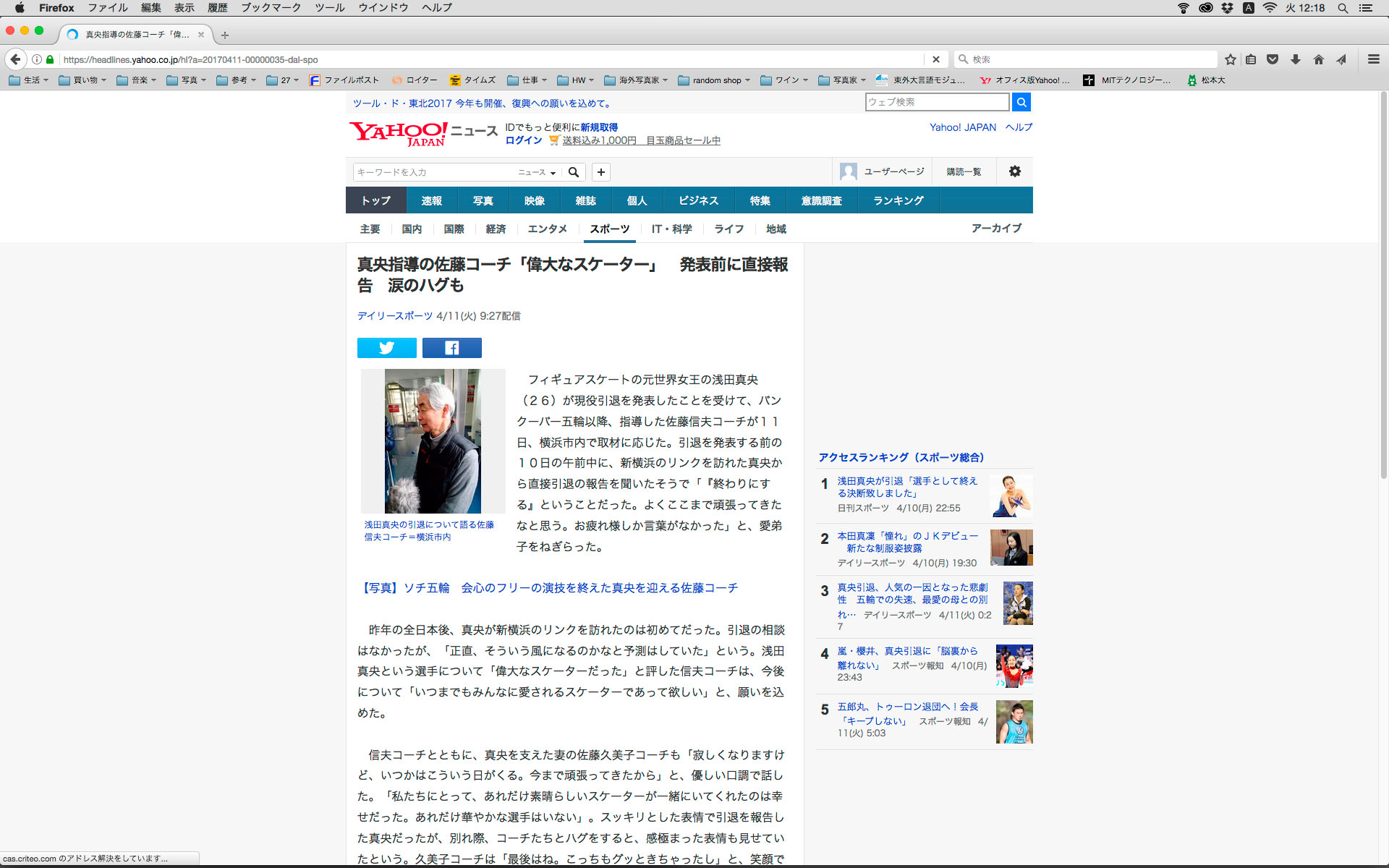1389x868 pixels.
Task: Open Yahoo settings gear icon
Action: (x=1015, y=171)
